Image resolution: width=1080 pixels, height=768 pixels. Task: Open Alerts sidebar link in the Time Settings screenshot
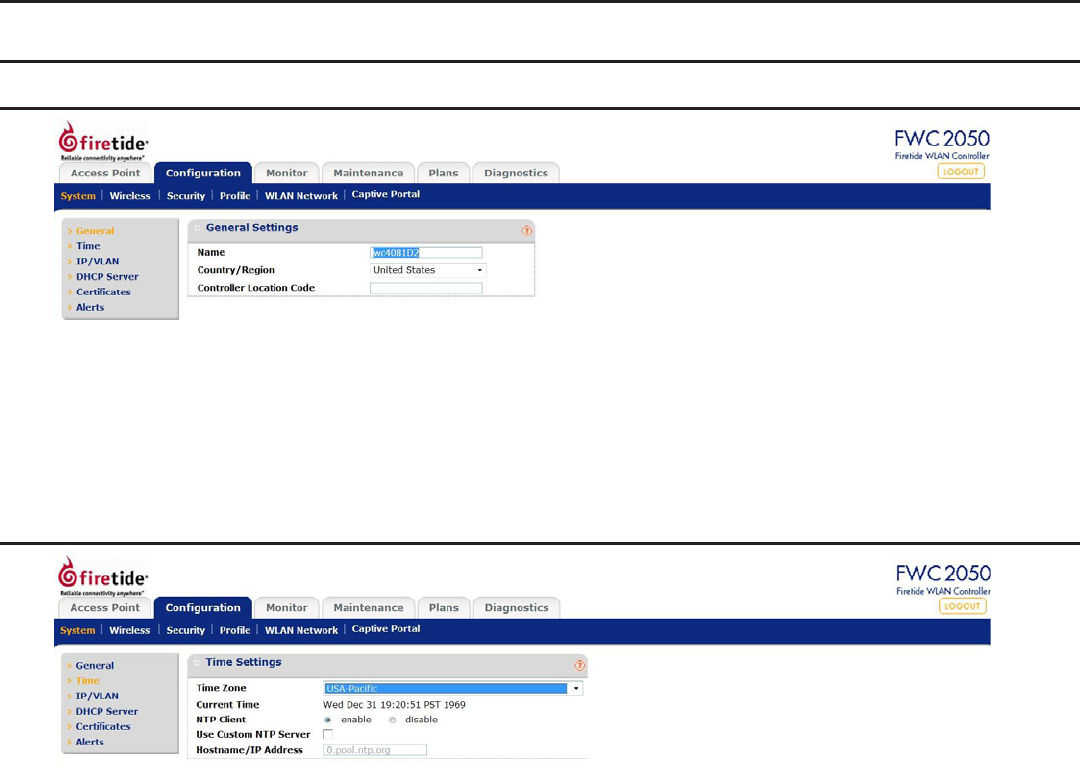point(90,742)
